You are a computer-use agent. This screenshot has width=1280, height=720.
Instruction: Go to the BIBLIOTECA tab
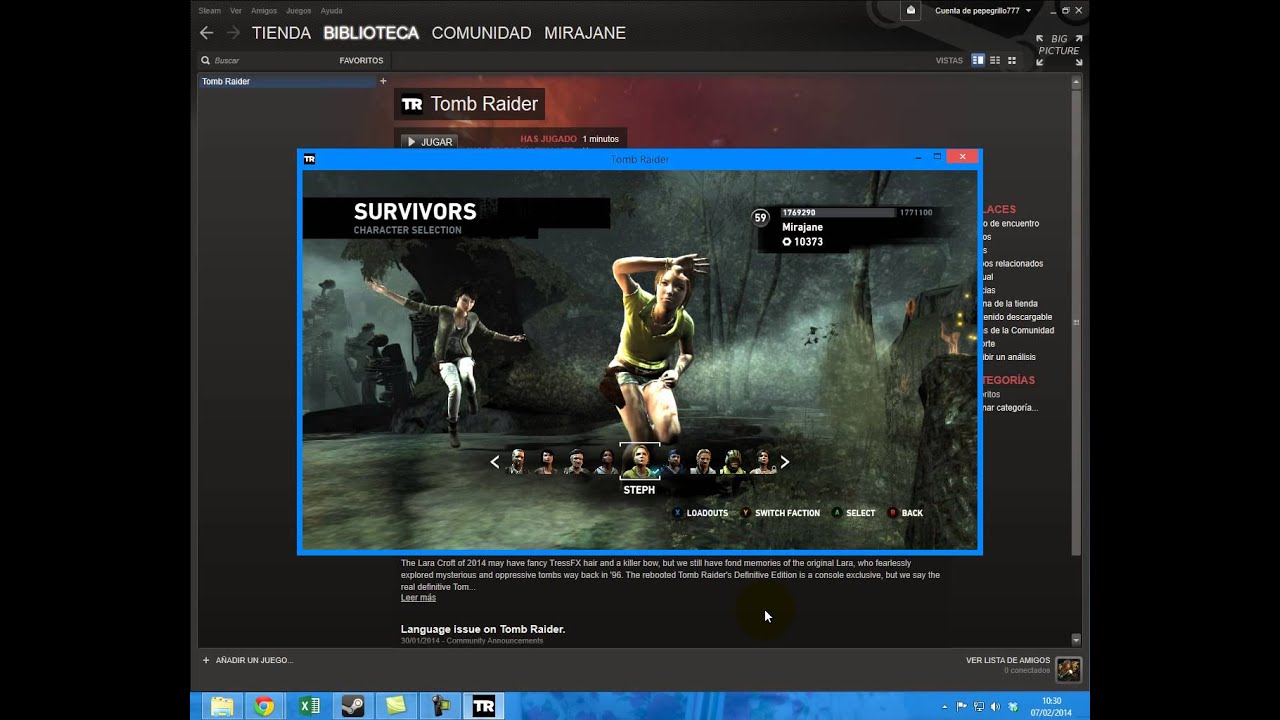(371, 33)
